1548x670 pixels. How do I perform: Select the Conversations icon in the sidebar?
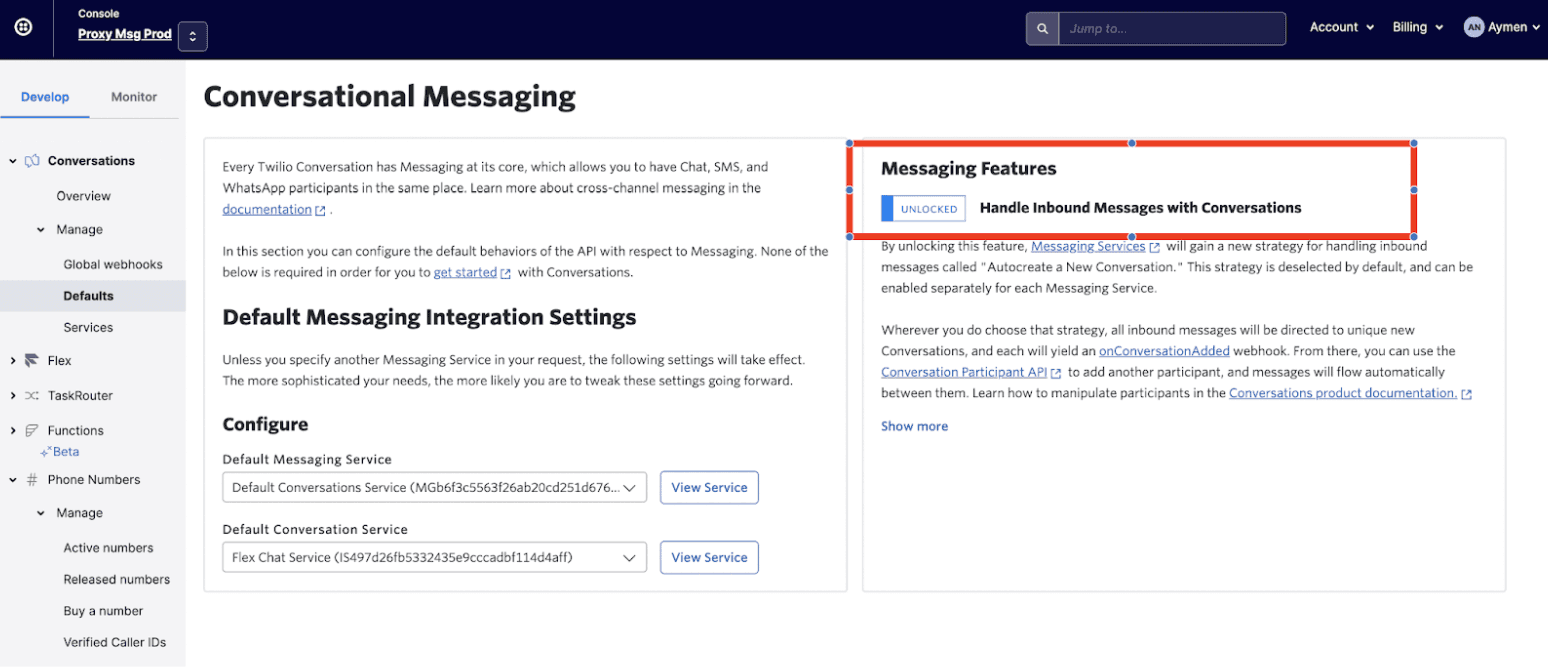point(31,160)
